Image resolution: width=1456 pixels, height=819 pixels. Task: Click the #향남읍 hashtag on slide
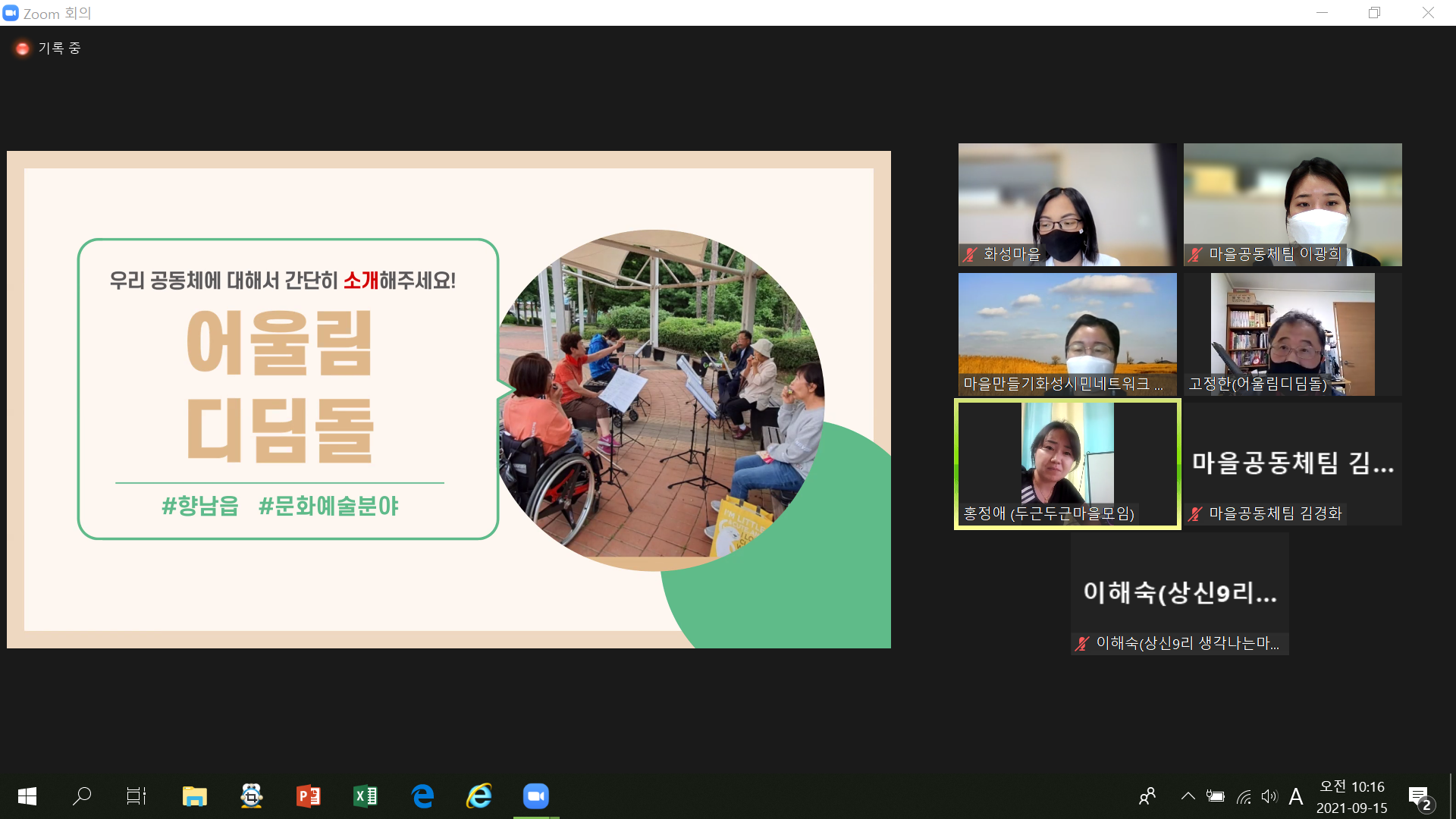click(x=200, y=506)
